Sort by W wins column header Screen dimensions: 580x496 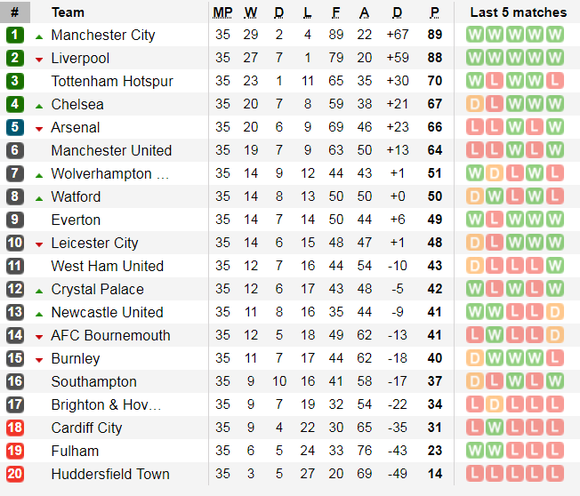pyautogui.click(x=250, y=13)
